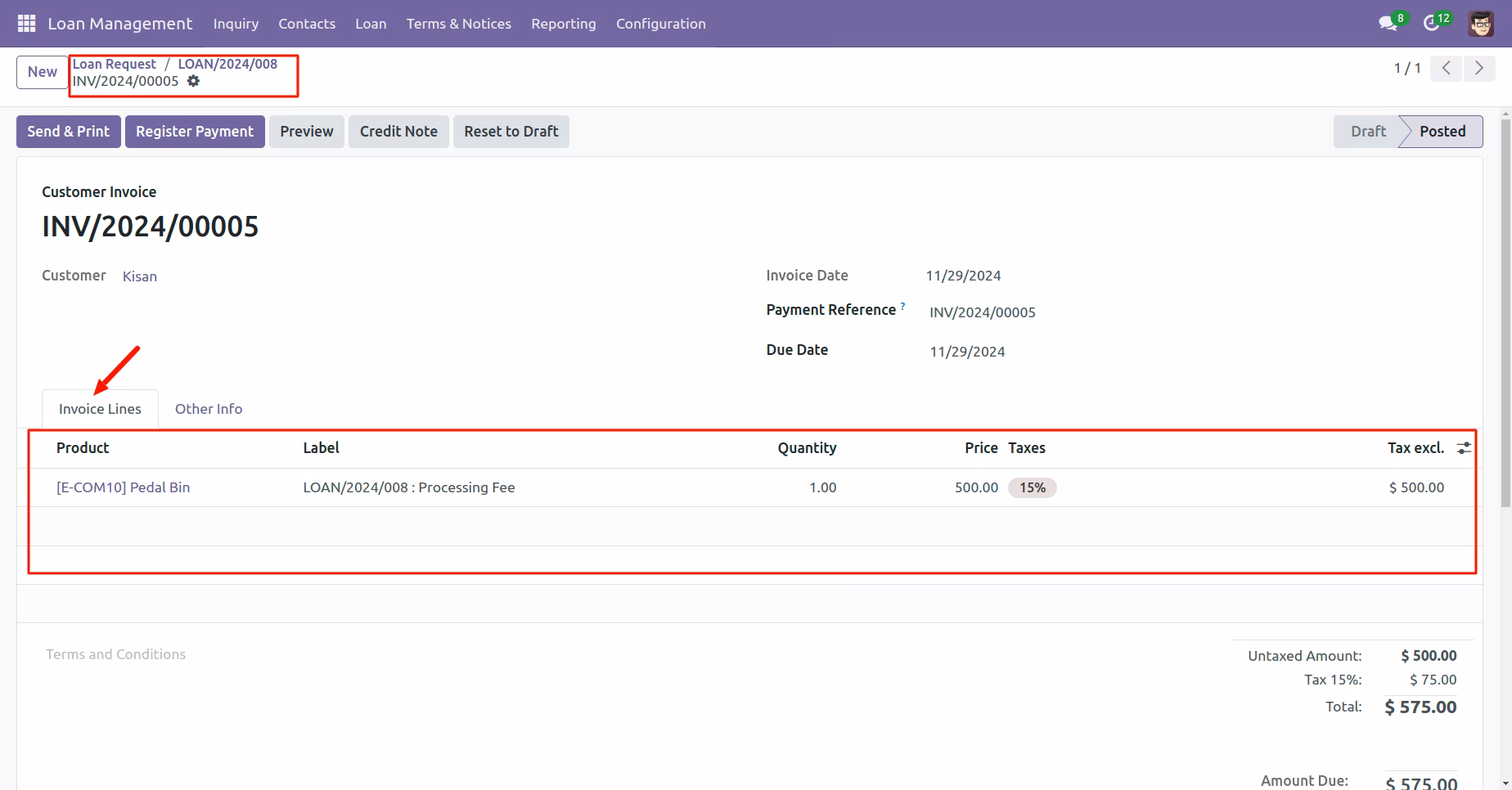Click the New button
The height and width of the screenshot is (790, 1512).
point(43,72)
